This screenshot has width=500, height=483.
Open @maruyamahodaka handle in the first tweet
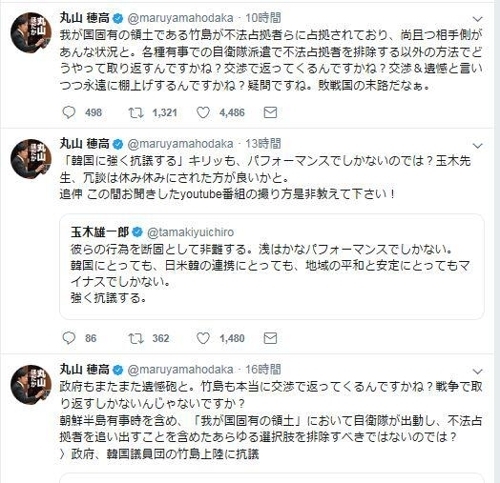click(180, 18)
